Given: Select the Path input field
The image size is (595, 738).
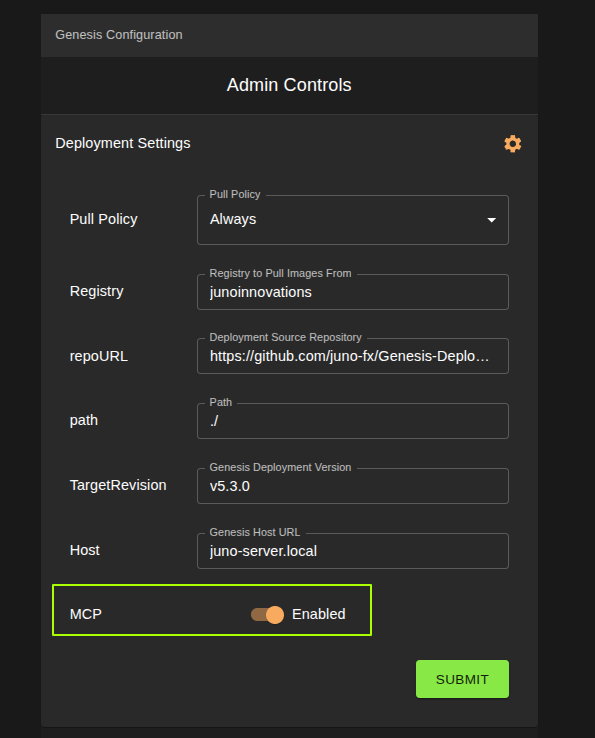Looking at the screenshot, I should click(353, 421).
